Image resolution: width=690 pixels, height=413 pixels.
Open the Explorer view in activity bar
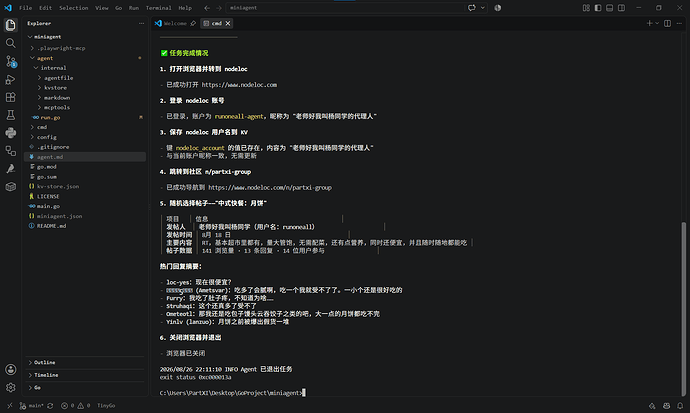click(x=11, y=25)
